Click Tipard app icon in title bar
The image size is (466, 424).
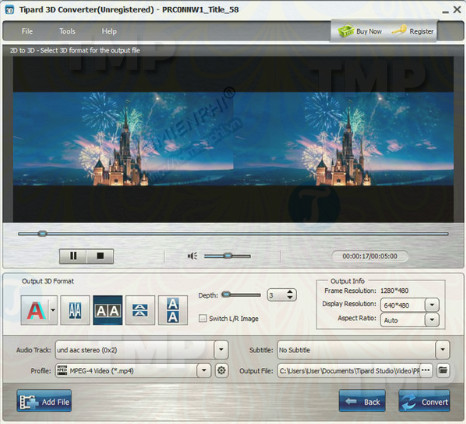click(x=9, y=10)
